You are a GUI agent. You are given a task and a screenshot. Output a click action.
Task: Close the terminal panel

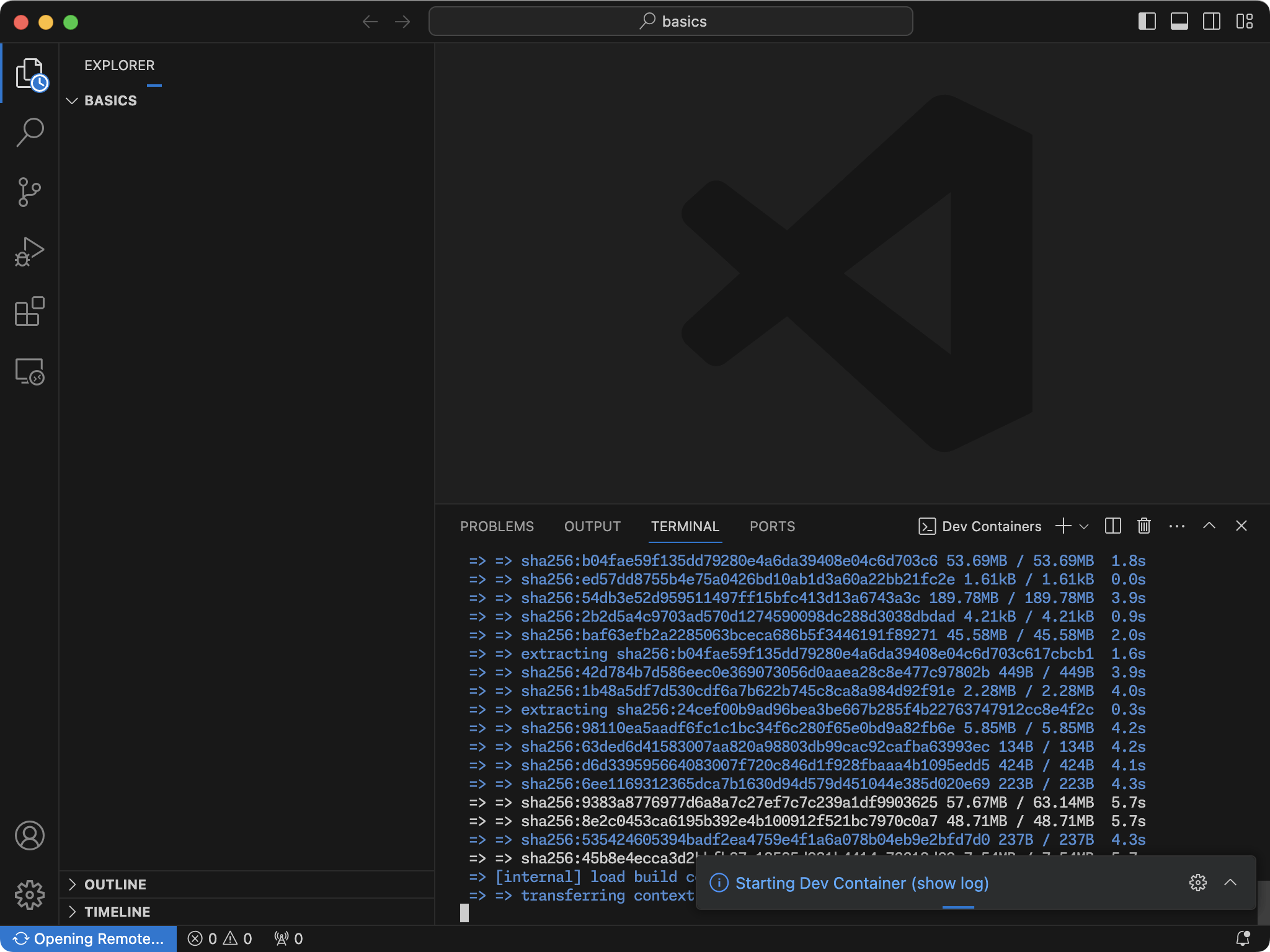(1241, 526)
